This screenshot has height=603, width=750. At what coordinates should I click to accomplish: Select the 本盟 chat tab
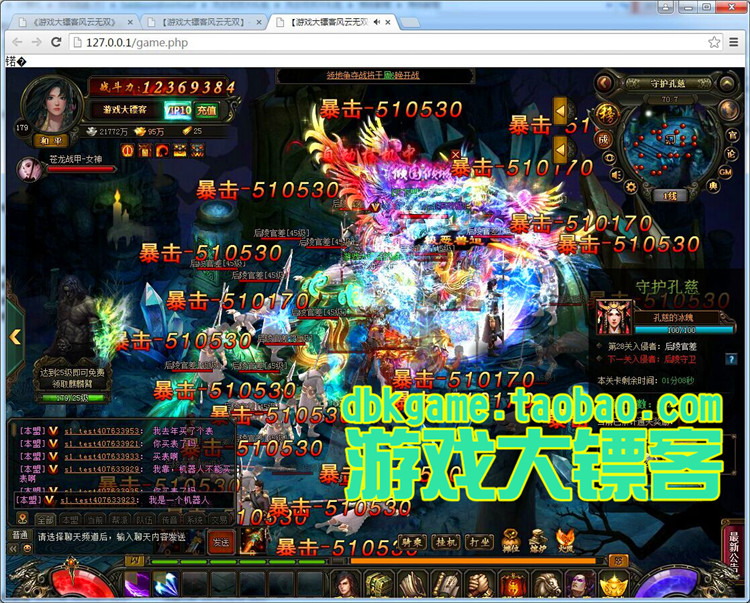[x=70, y=519]
